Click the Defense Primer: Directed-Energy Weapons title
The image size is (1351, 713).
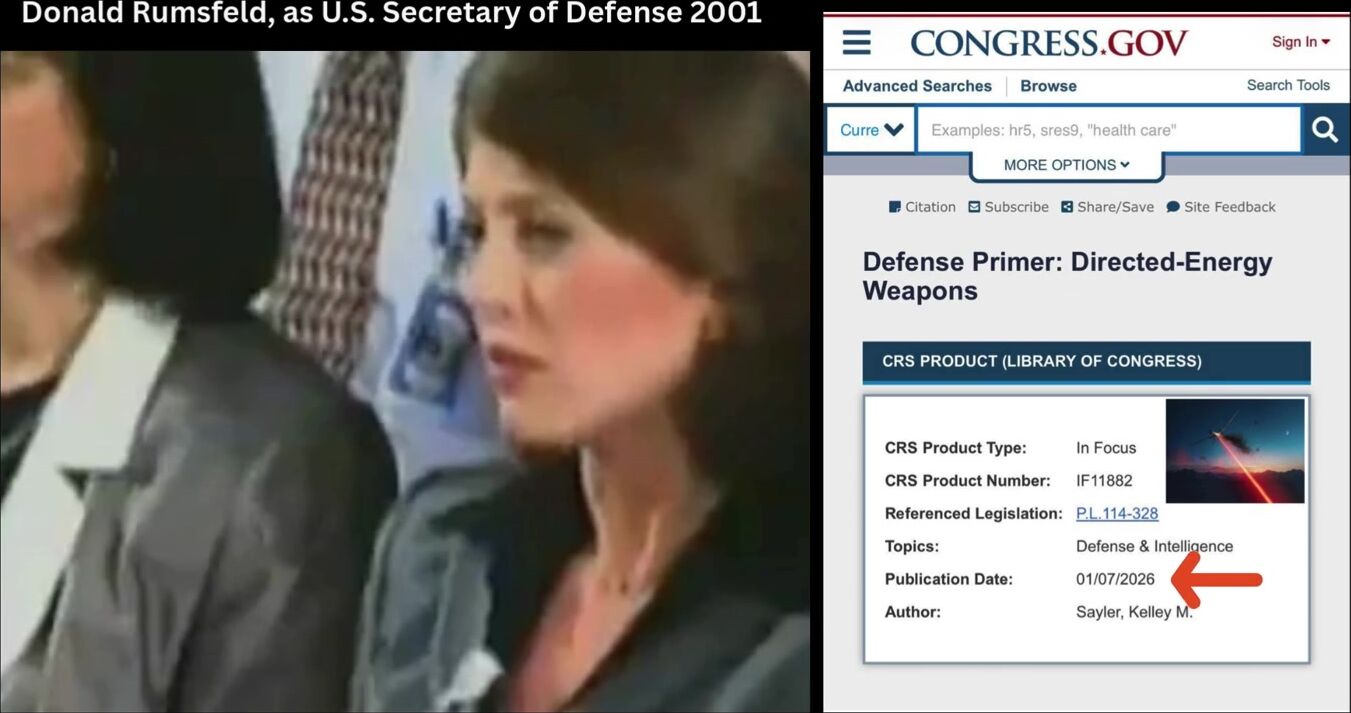tap(1067, 276)
